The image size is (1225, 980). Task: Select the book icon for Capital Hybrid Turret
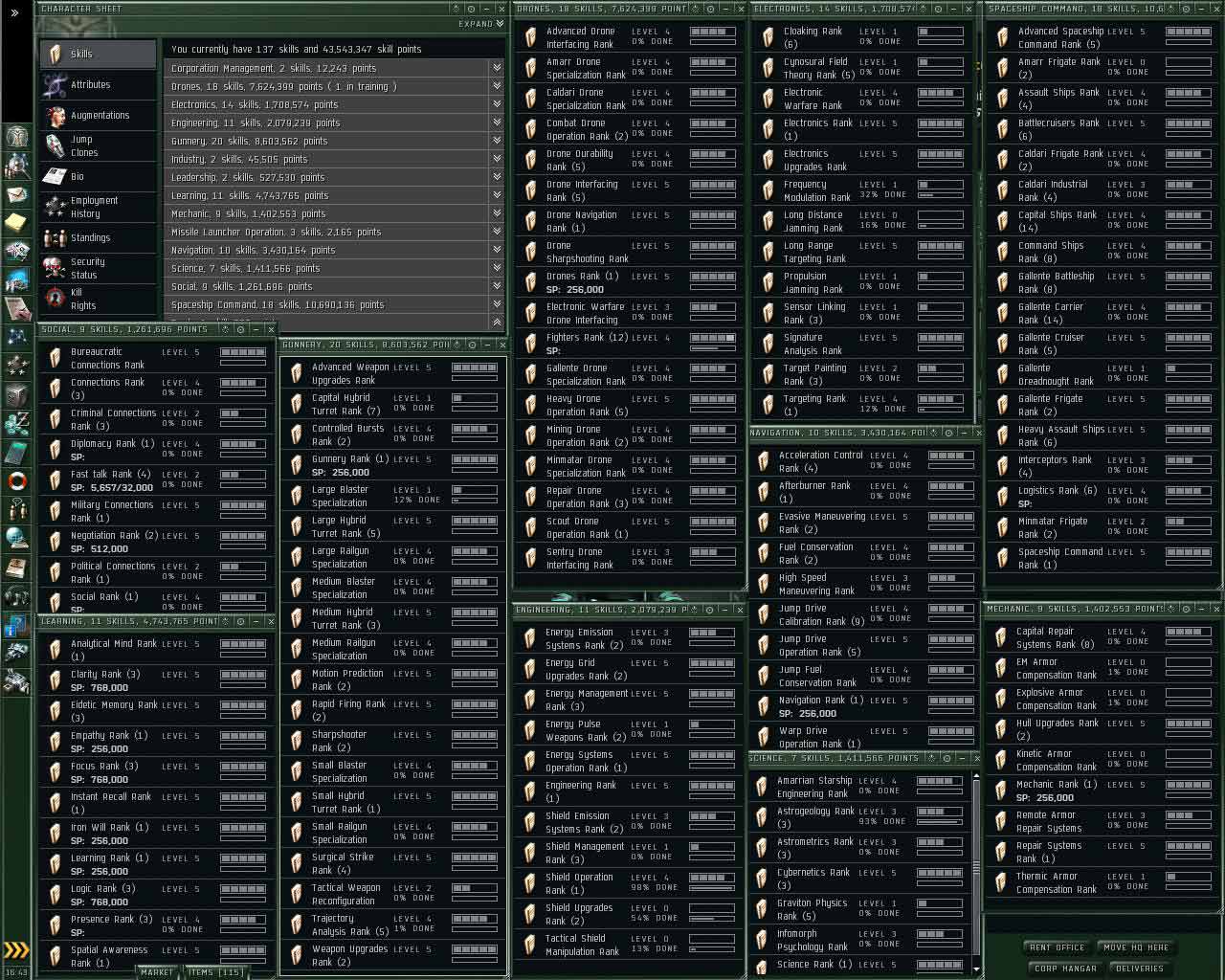pyautogui.click(x=296, y=404)
